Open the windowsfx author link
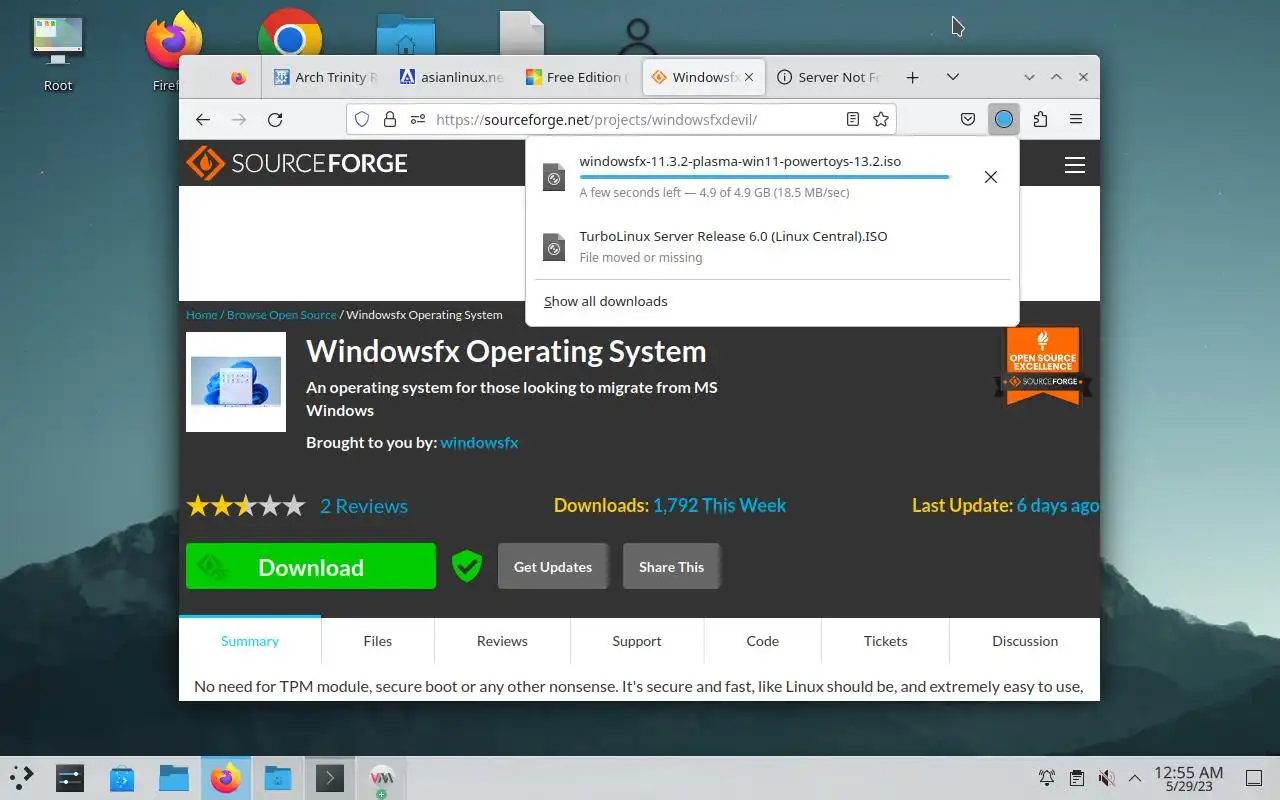1280x800 pixels. tap(479, 442)
